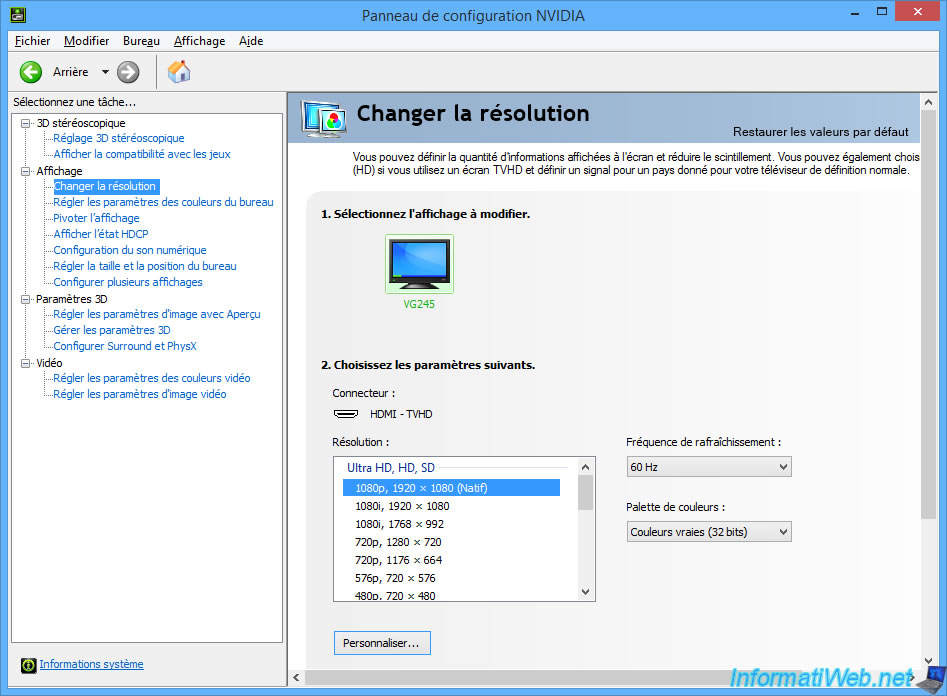Image resolution: width=947 pixels, height=696 pixels.
Task: Open the back history dropdown arrow
Action: (105, 72)
